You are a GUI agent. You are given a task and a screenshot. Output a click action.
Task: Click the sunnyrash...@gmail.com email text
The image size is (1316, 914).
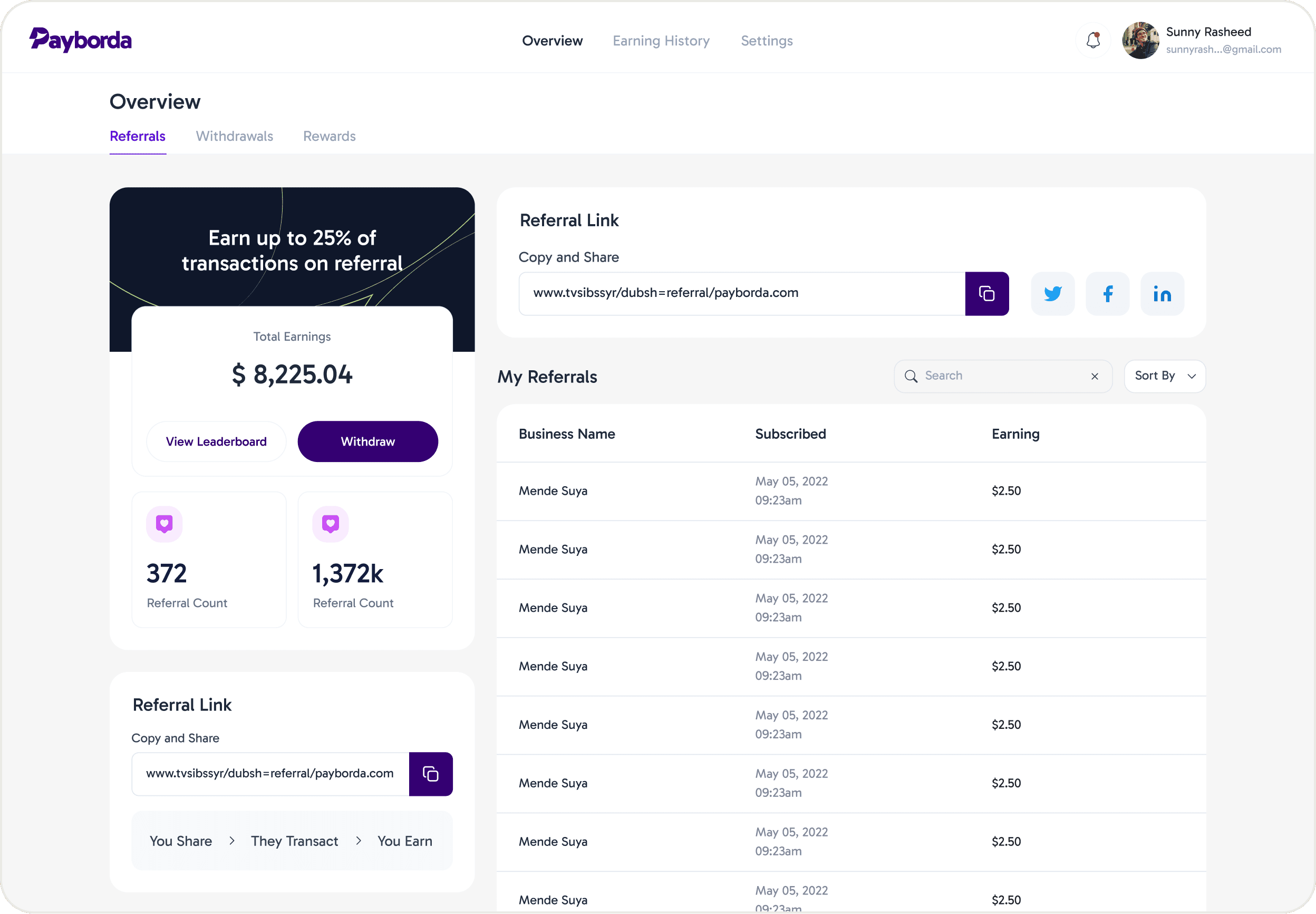[1223, 49]
